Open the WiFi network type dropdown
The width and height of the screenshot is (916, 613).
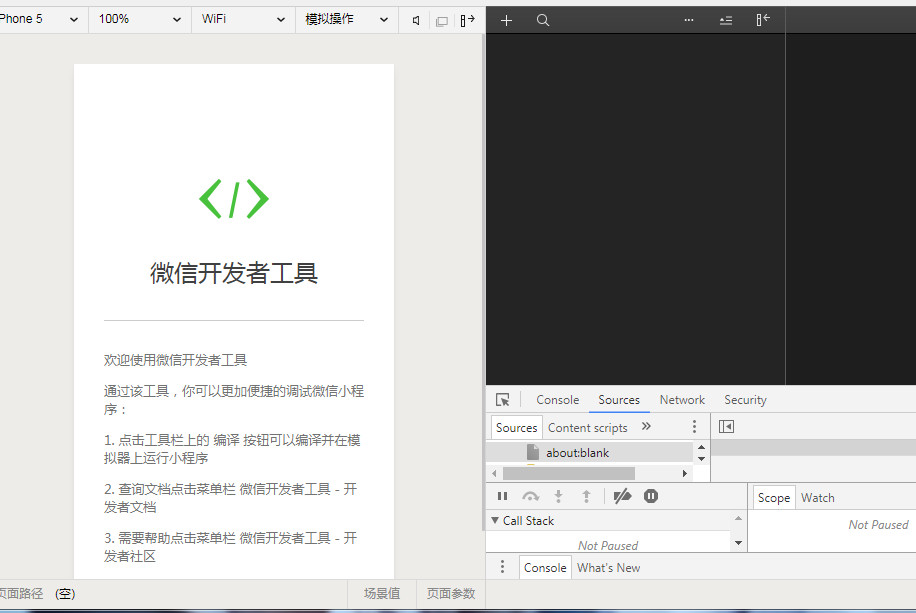click(x=244, y=19)
